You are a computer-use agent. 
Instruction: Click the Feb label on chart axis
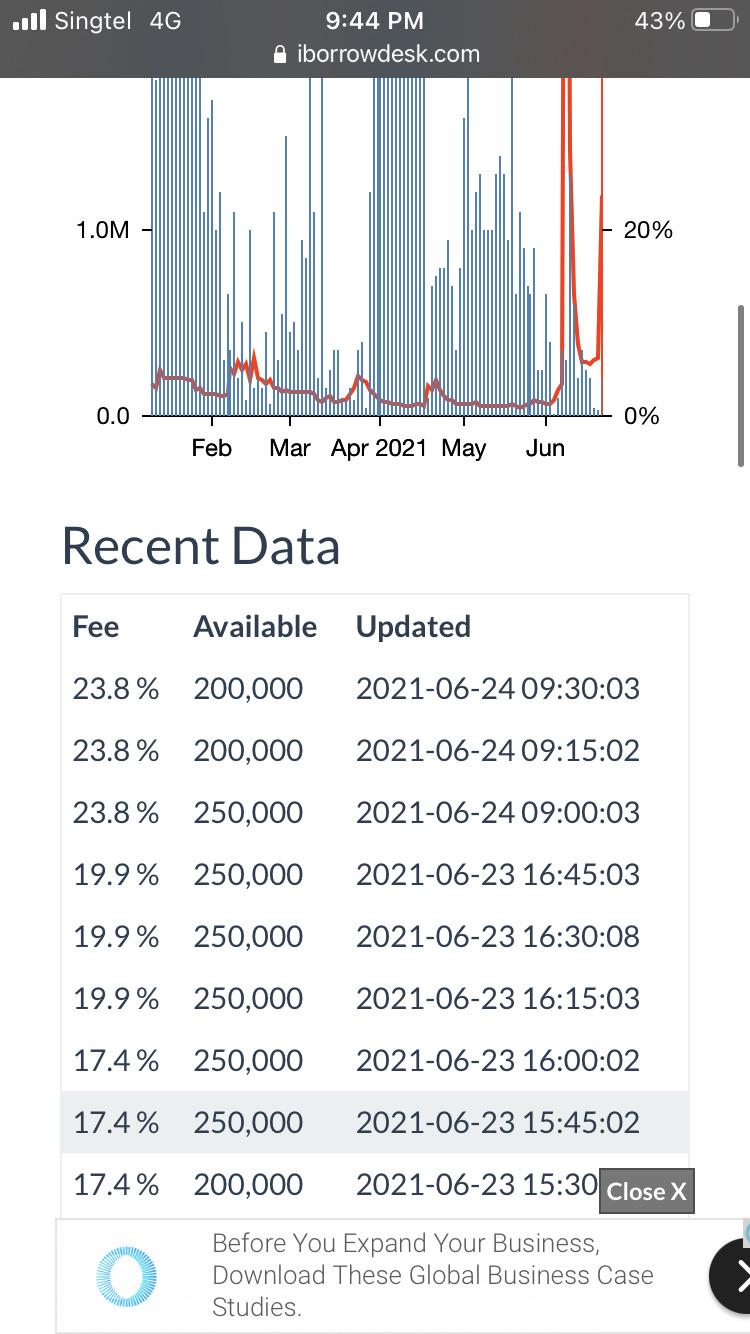click(x=211, y=447)
